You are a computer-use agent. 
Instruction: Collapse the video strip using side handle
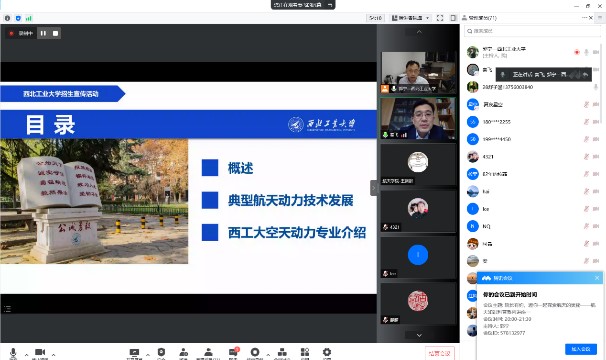[x=373, y=188]
